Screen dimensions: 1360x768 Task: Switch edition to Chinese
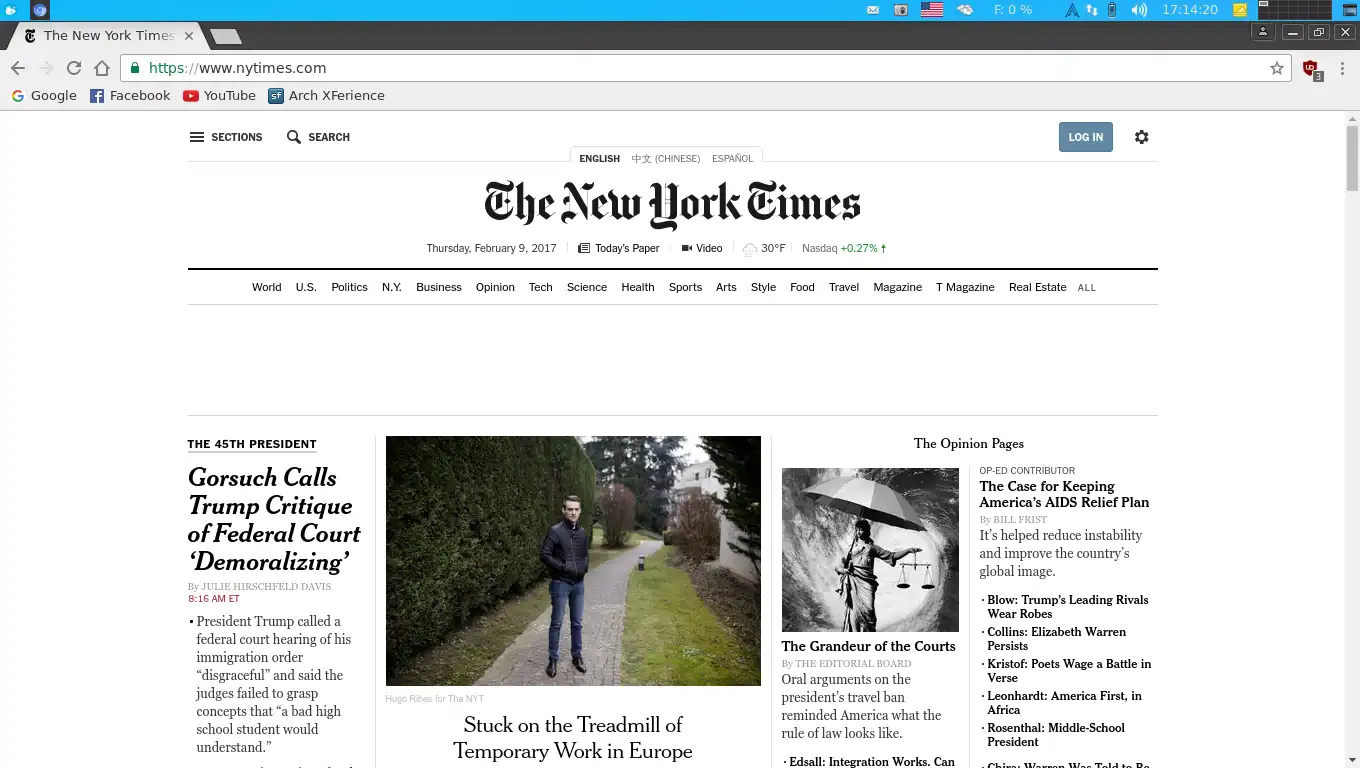[665, 159]
